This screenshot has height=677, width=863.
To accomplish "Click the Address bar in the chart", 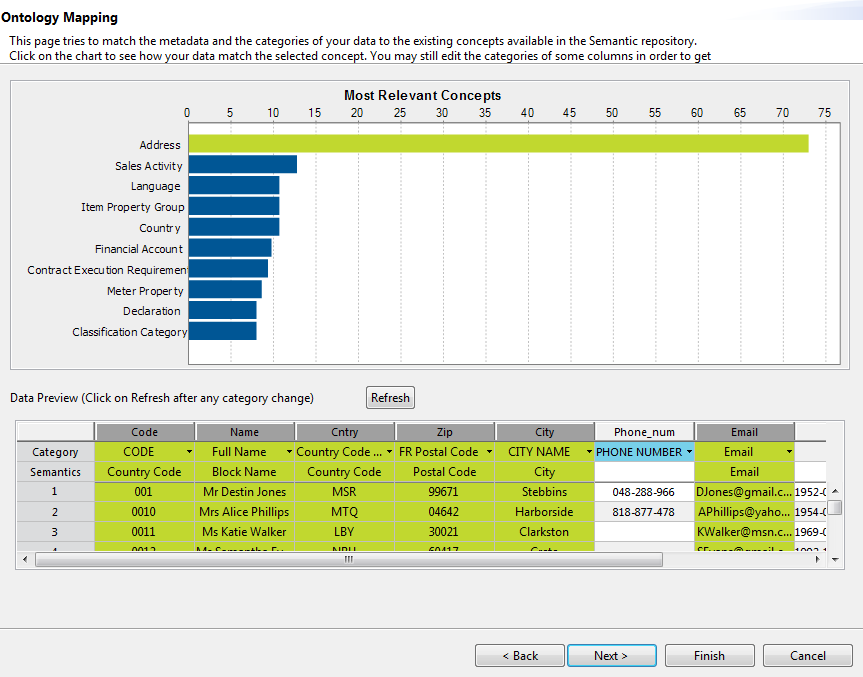I will (x=498, y=144).
